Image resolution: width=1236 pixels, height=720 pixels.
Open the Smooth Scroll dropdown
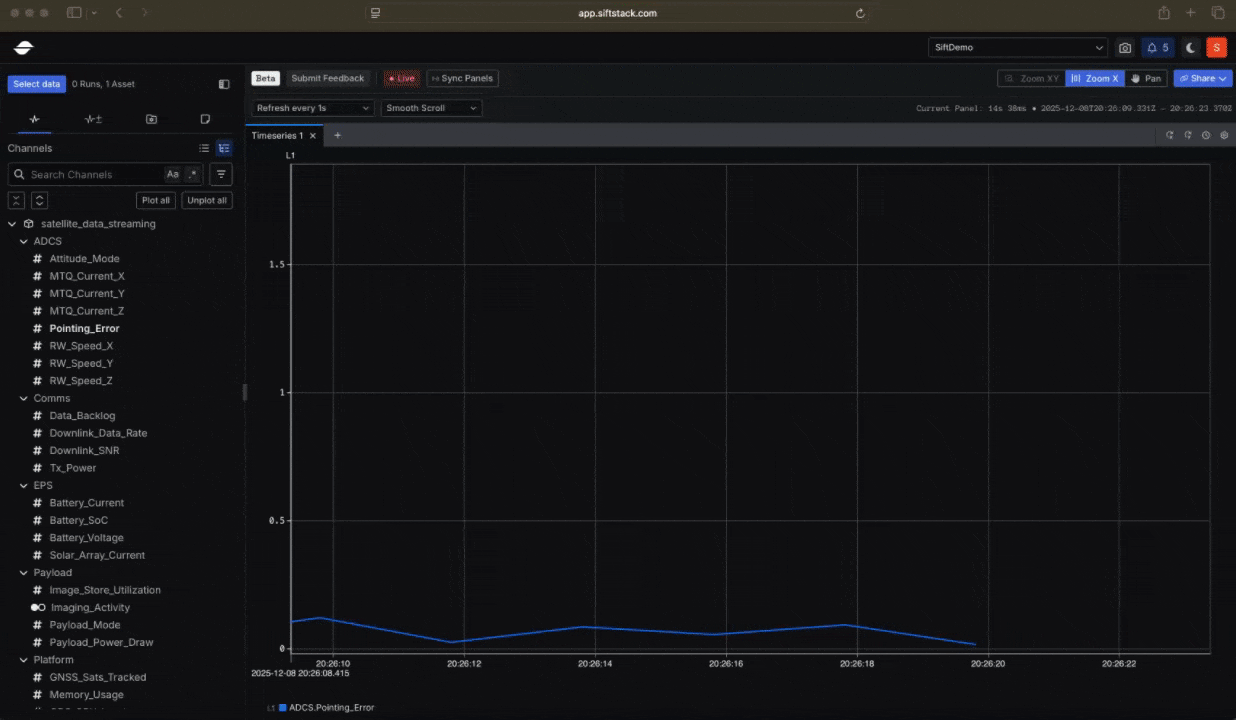431,108
